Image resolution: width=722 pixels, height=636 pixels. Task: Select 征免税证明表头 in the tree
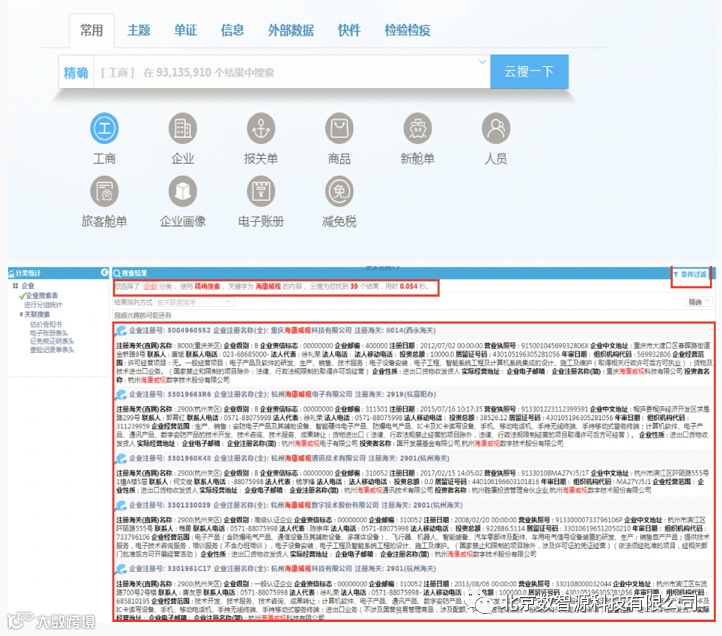[x=52, y=341]
